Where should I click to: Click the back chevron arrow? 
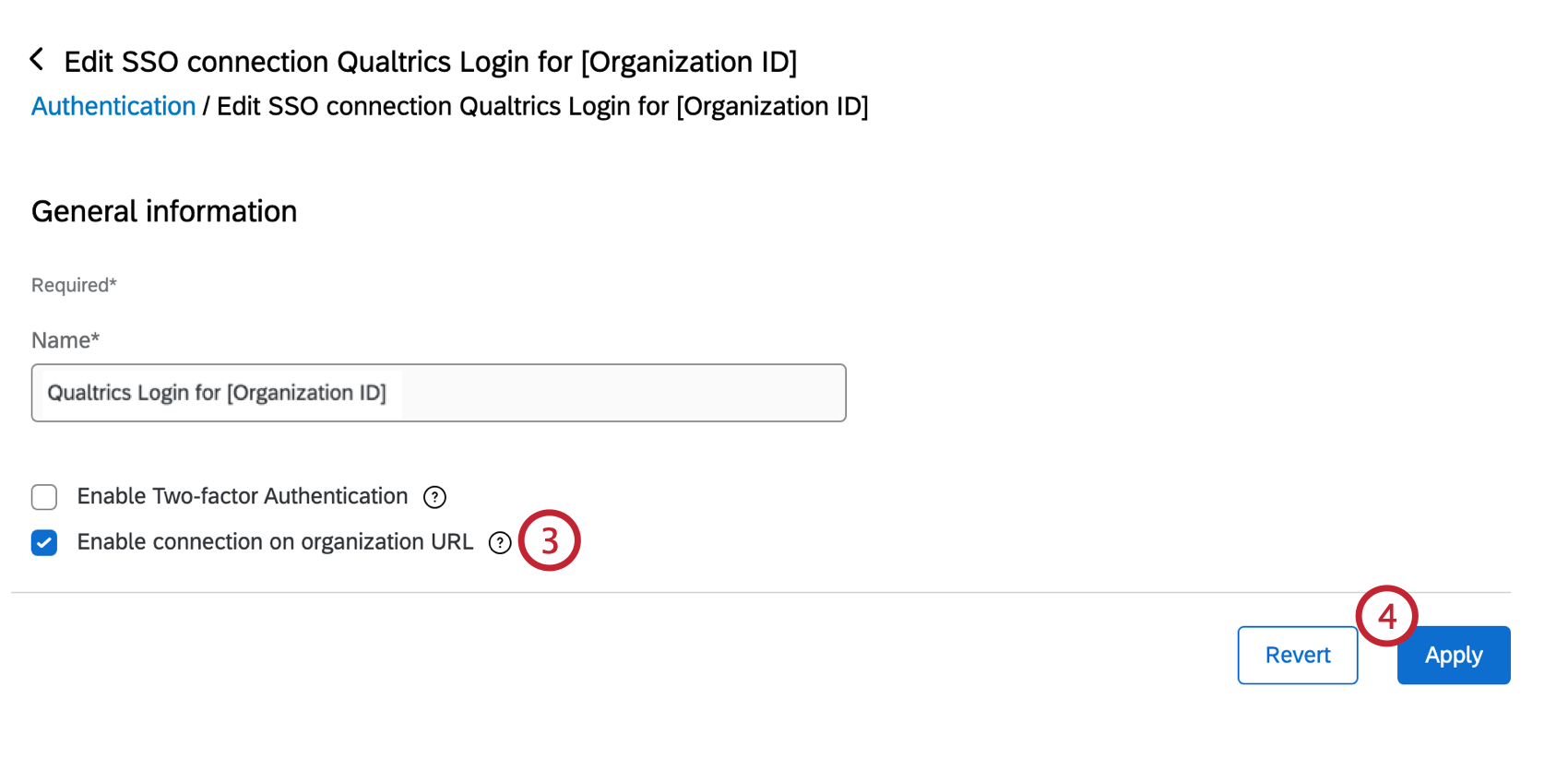point(37,60)
